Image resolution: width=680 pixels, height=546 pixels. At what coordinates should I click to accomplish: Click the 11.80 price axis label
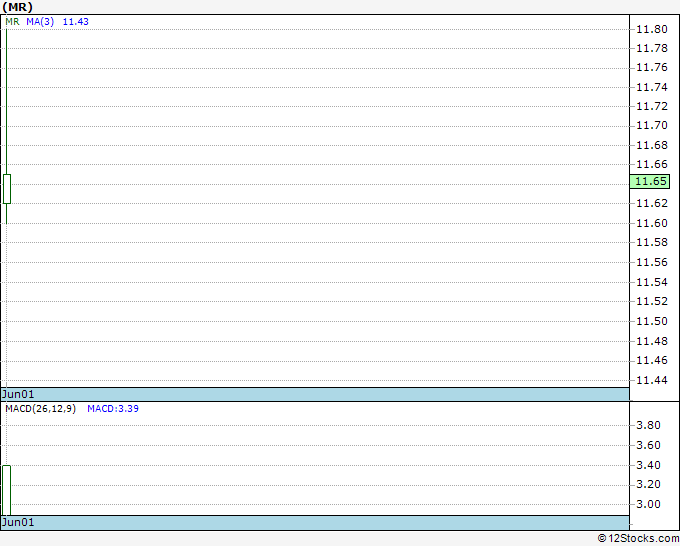click(651, 29)
